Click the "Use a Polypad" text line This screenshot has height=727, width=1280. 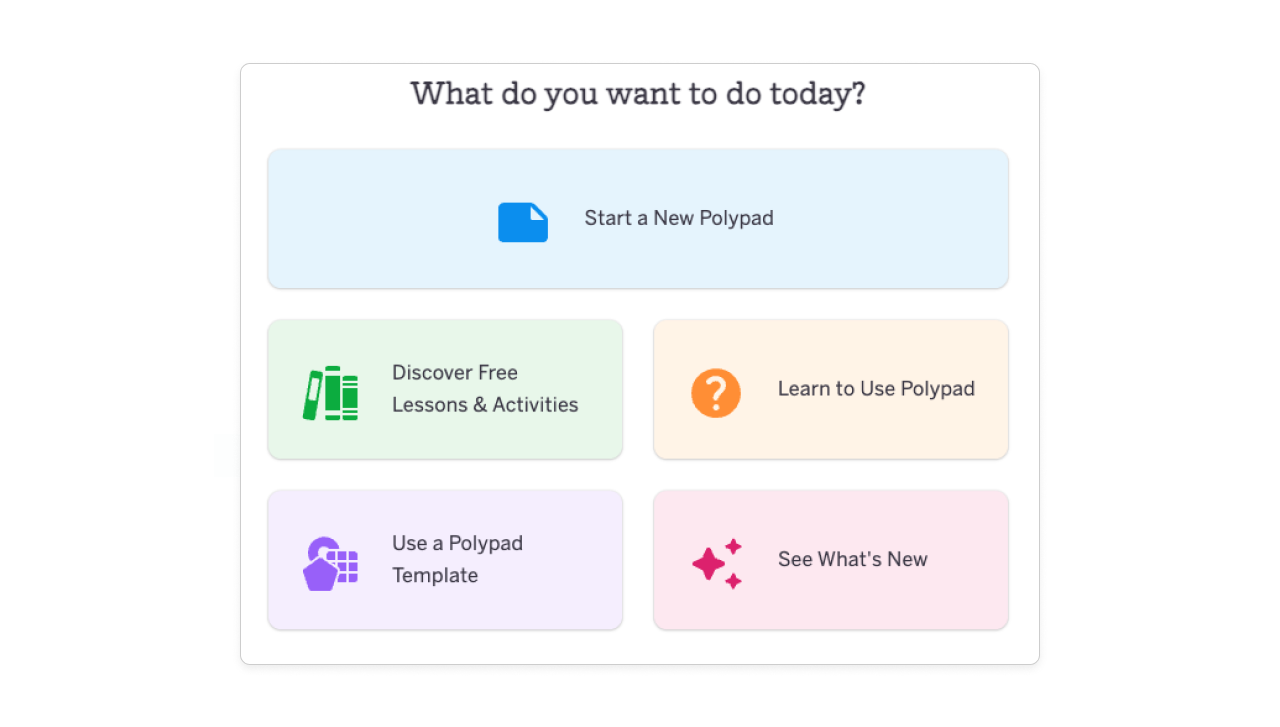[457, 543]
